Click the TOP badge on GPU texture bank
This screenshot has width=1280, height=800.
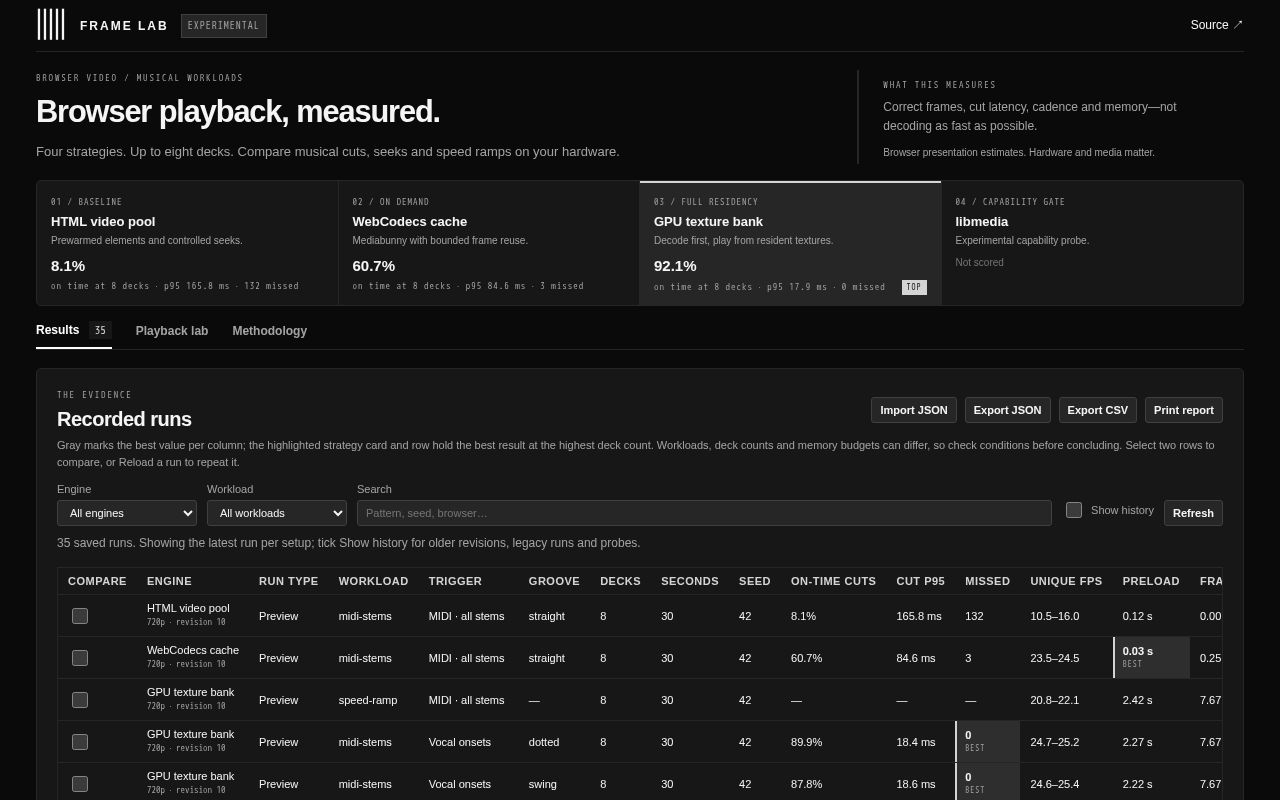914,287
